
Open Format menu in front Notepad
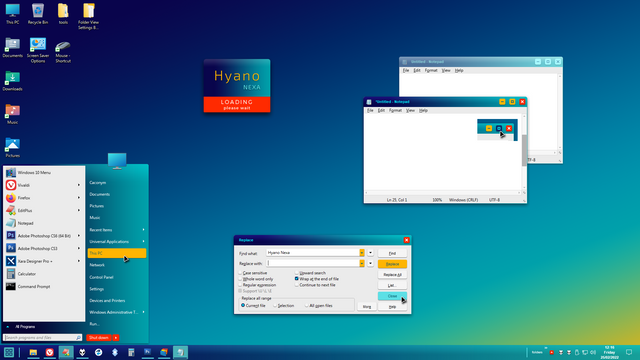pyautogui.click(x=395, y=111)
